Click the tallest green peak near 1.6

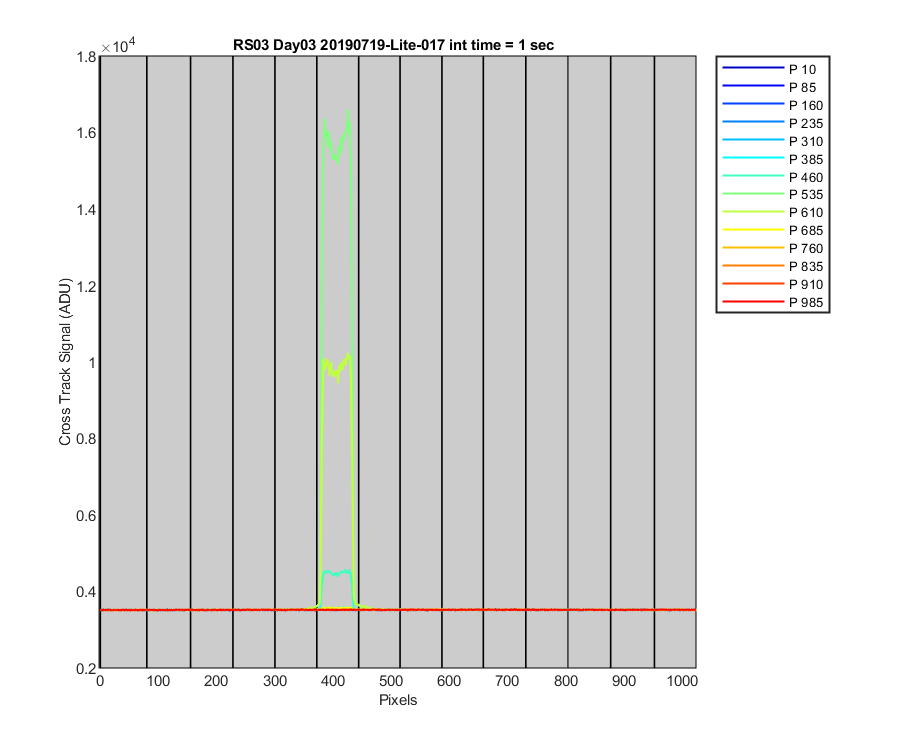click(348, 112)
